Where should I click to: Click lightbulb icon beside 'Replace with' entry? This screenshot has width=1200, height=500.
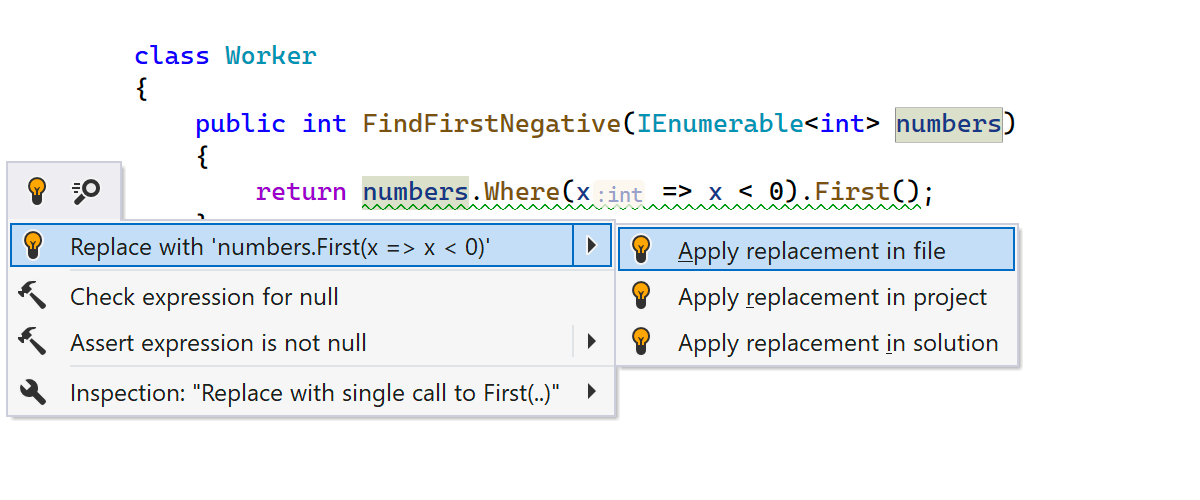pyautogui.click(x=33, y=246)
